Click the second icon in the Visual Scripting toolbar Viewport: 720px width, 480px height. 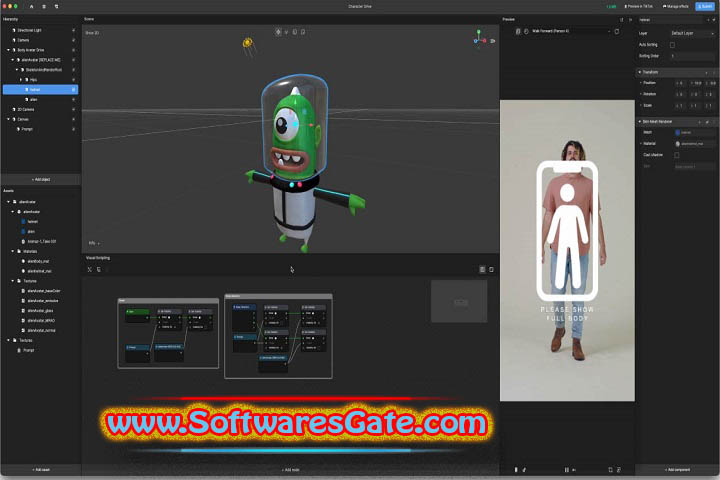click(99, 270)
